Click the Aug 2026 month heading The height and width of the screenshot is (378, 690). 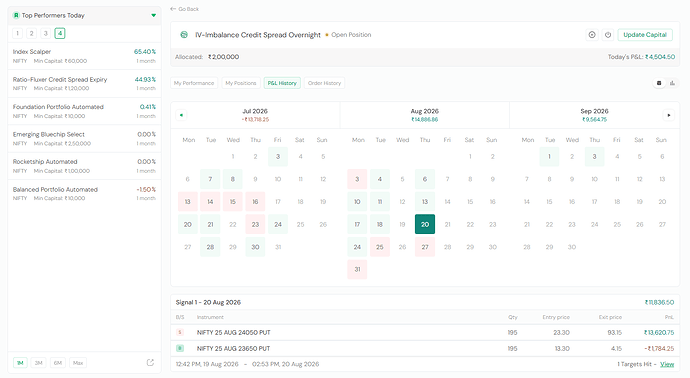(x=425, y=111)
